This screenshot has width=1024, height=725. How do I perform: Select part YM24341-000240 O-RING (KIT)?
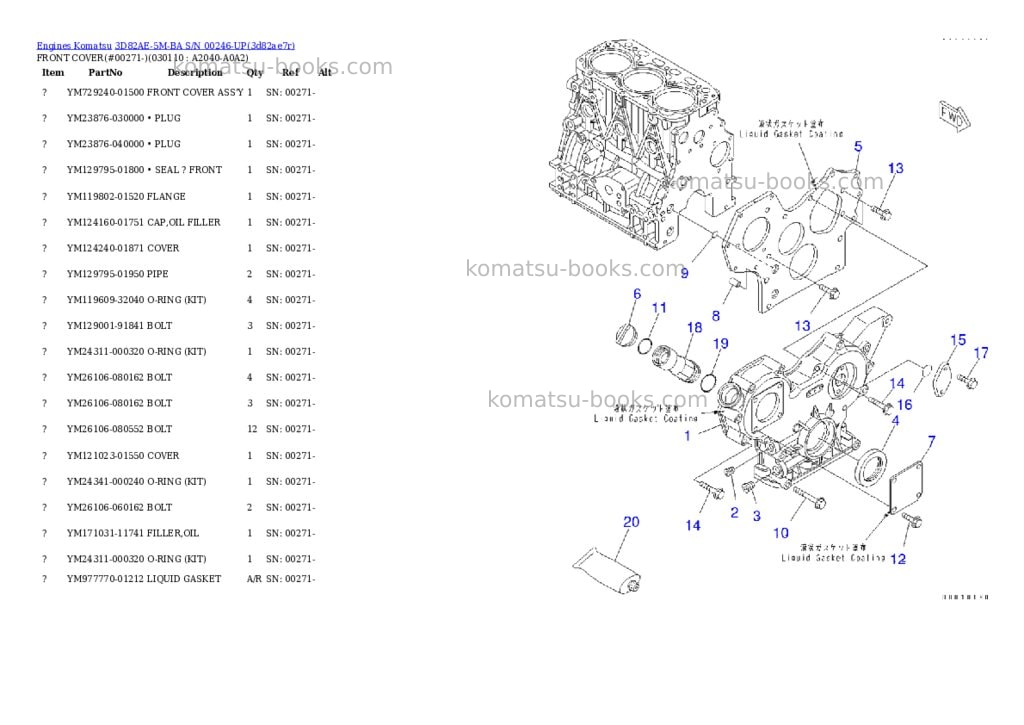136,482
